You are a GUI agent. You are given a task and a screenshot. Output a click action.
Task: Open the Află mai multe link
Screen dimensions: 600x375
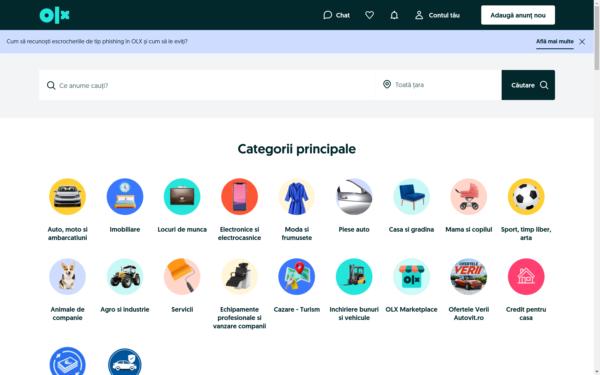554,41
